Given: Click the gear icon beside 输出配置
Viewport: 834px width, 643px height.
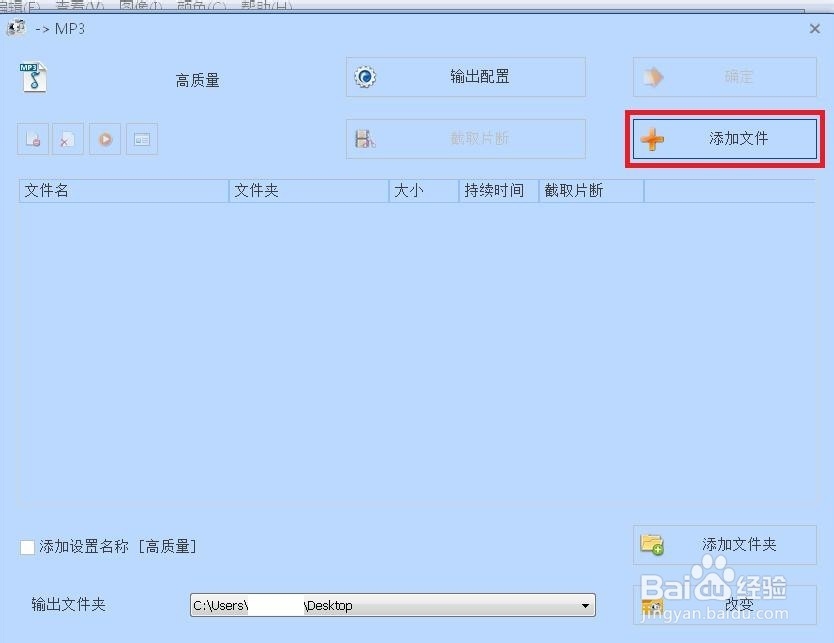Looking at the screenshot, I should 366,76.
